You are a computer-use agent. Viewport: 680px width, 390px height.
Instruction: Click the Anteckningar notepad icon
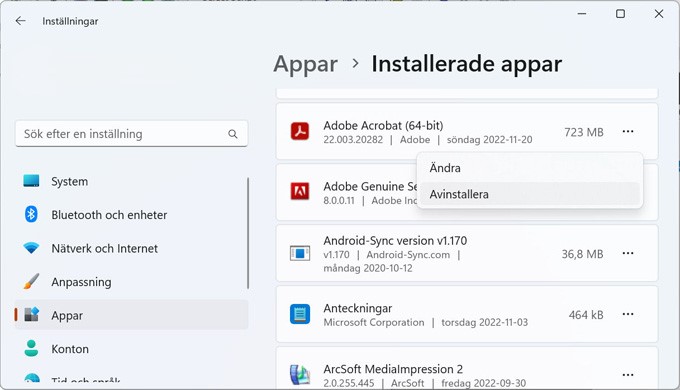tap(300, 314)
